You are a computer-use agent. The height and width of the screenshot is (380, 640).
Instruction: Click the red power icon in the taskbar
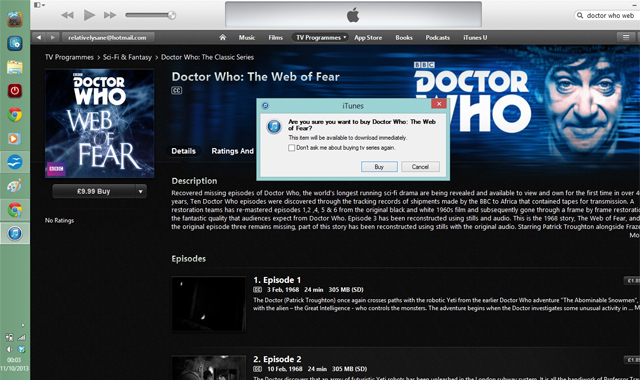click(x=15, y=91)
